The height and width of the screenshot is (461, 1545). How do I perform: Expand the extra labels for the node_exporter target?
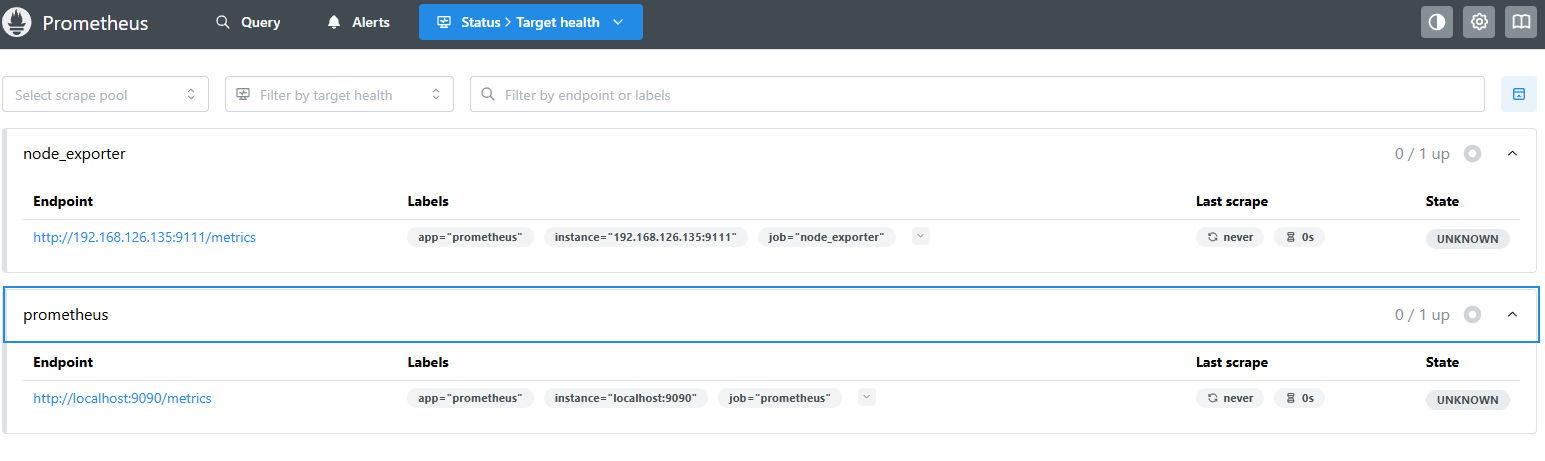pyautogui.click(x=921, y=237)
